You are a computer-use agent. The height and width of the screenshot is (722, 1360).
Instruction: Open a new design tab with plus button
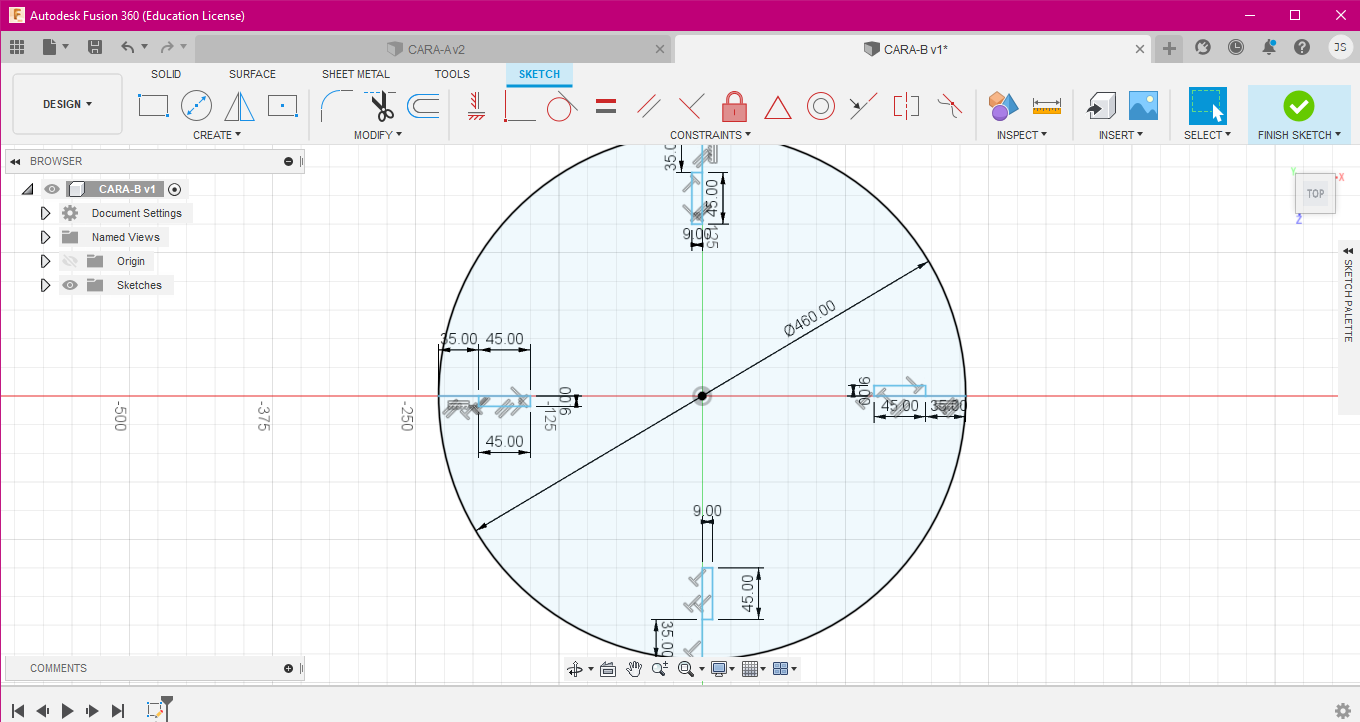pyautogui.click(x=1169, y=48)
